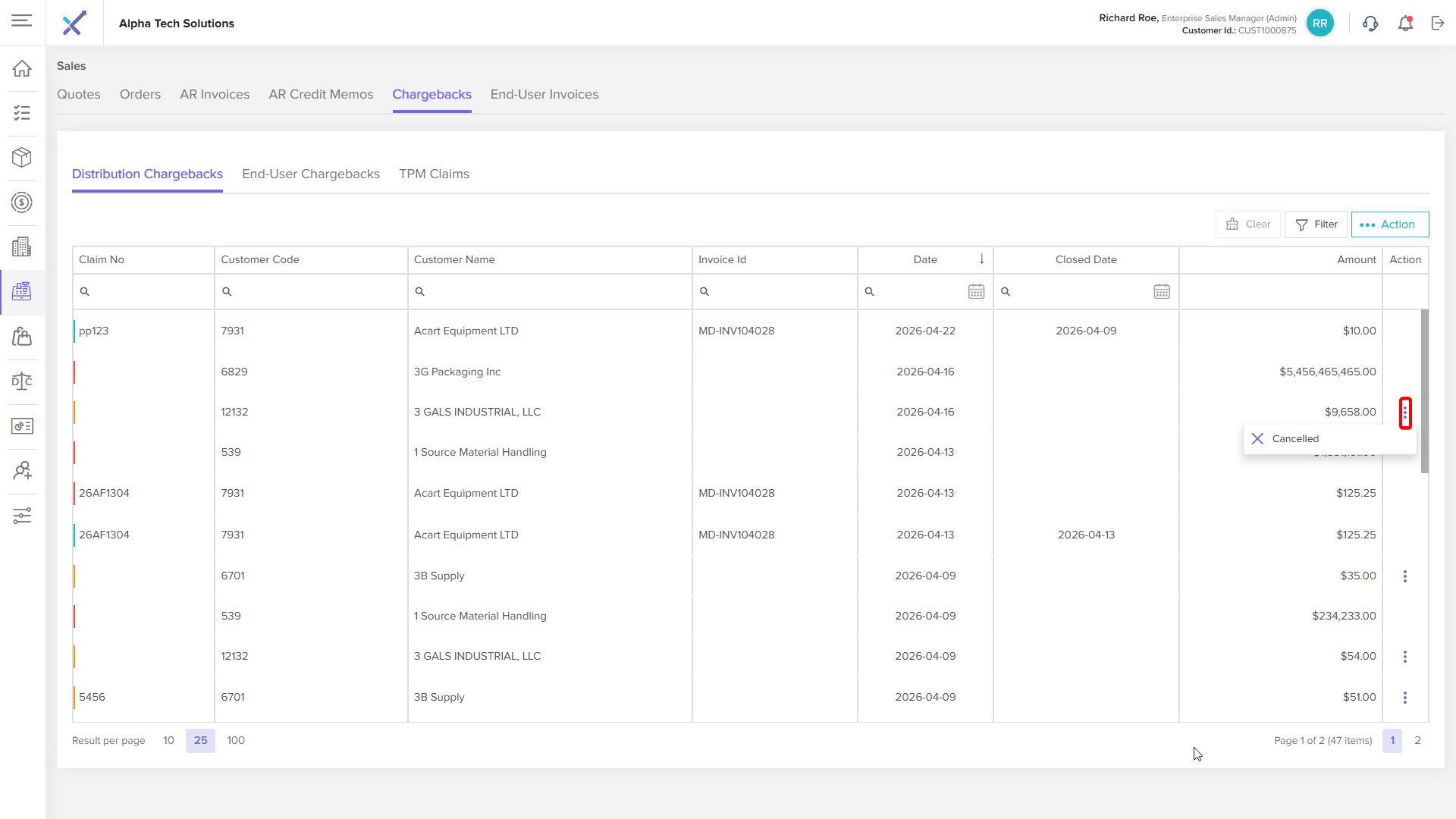Open the package box sidebar icon
This screenshot has height=819, width=1456.
tap(22, 158)
